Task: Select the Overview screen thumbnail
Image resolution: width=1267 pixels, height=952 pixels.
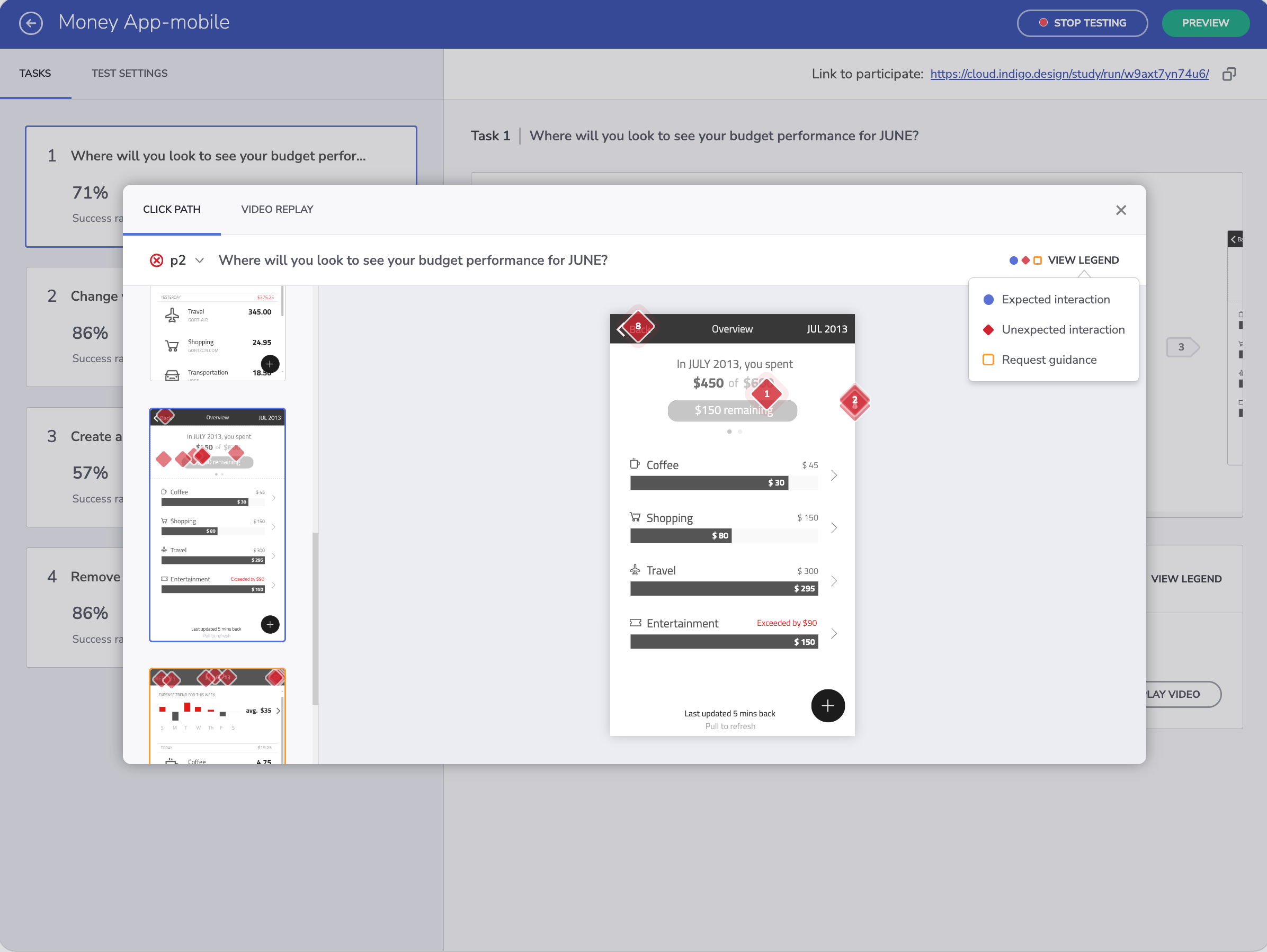Action: click(x=217, y=524)
